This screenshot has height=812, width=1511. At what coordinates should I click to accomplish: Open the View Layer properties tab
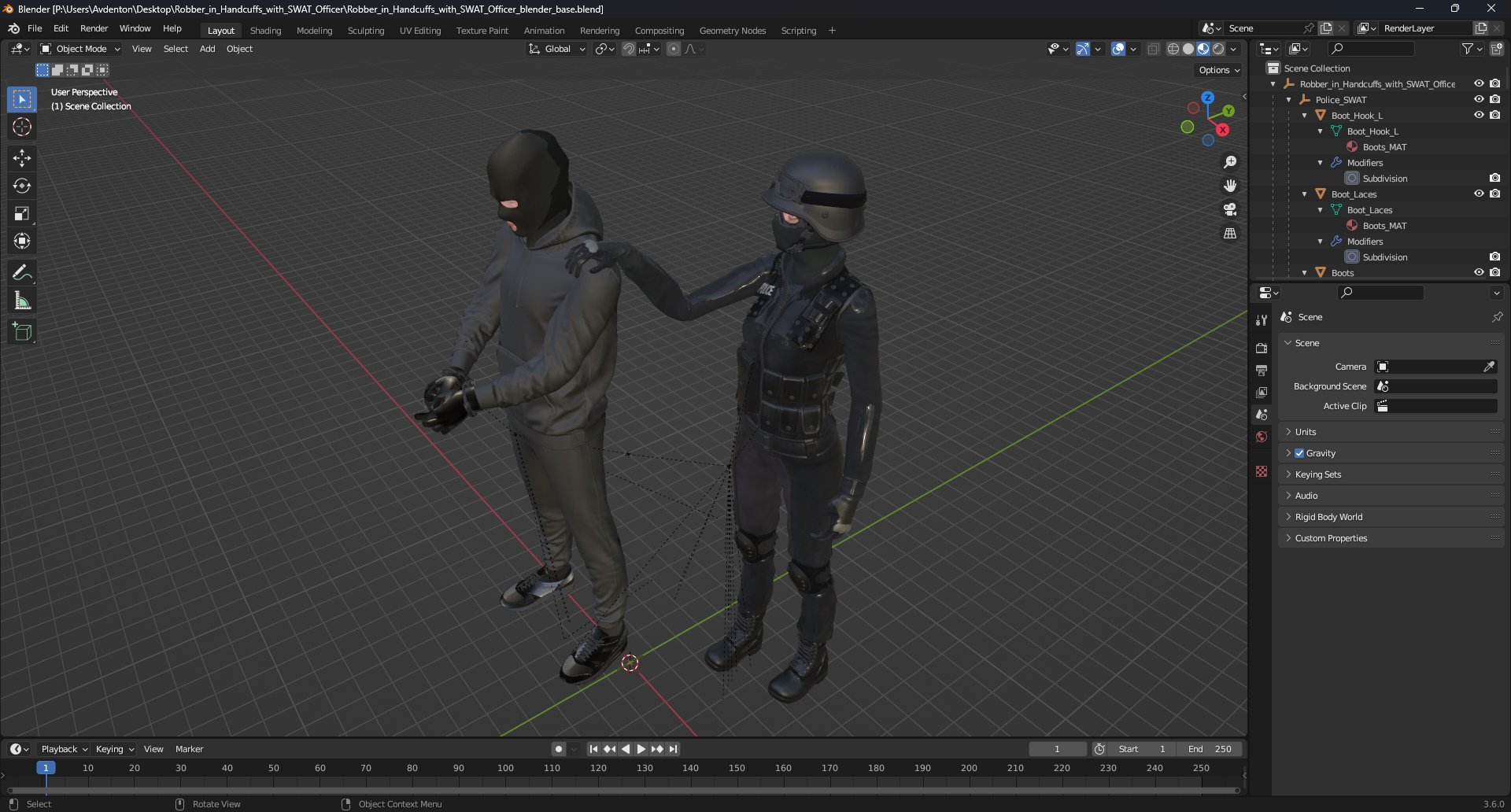point(1262,392)
